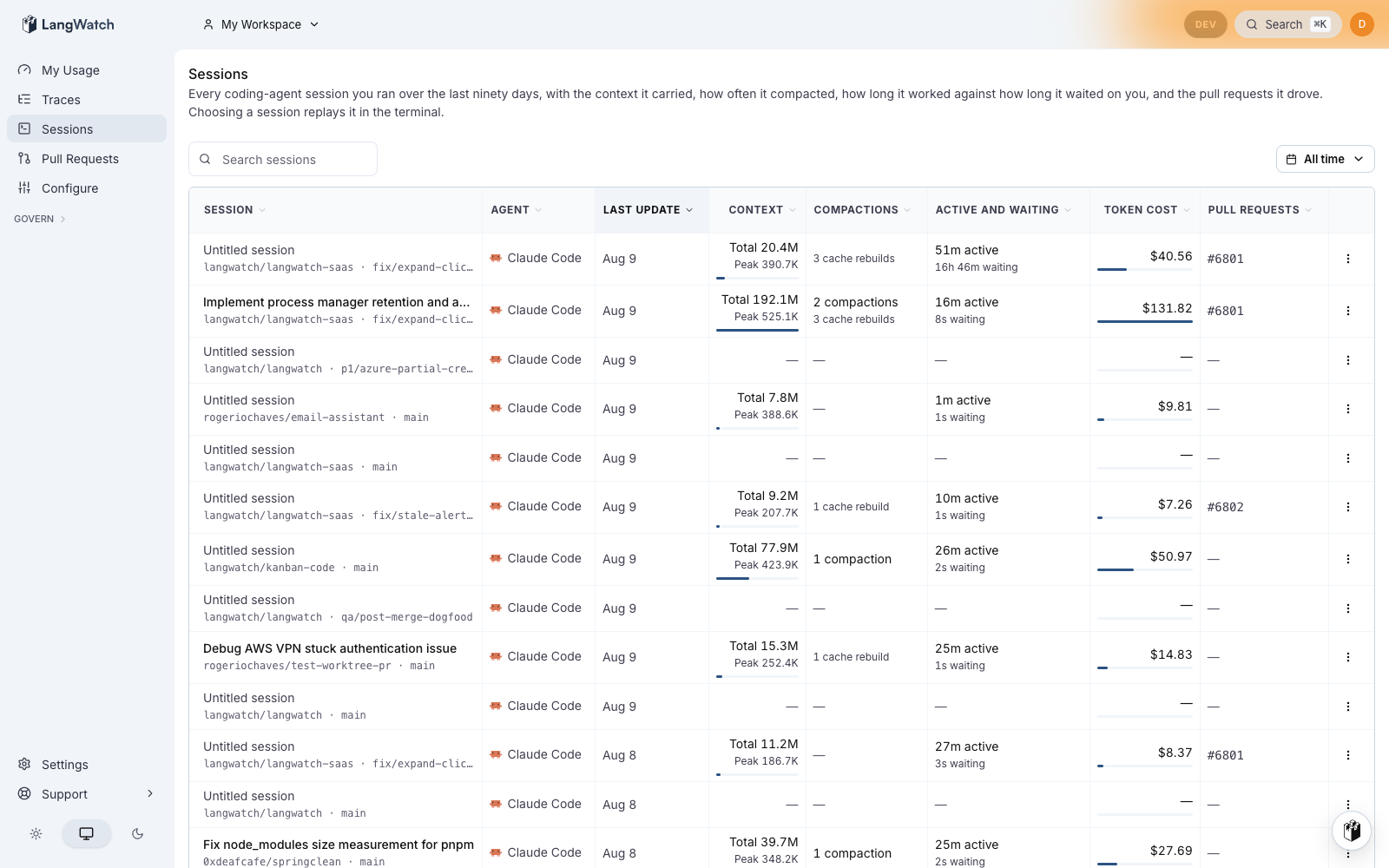Expand the Support submenu
Viewport: 1389px width, 868px height.
[x=87, y=794]
